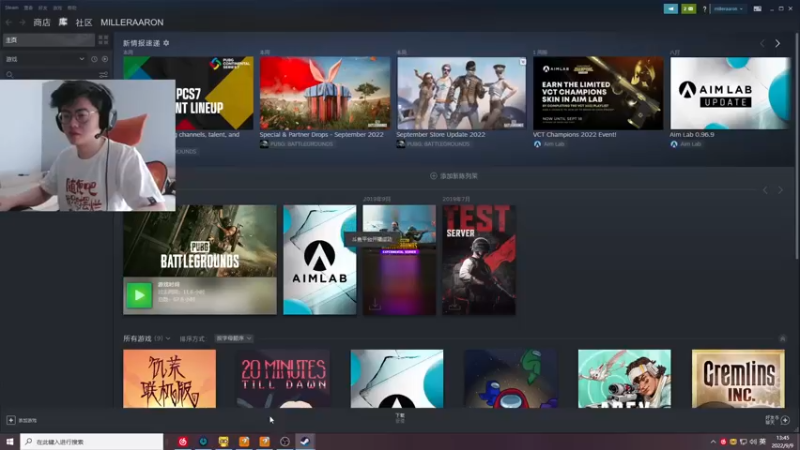Viewport: 800px width, 450px height.
Task: Open the Special & Partner Drops news thumbnail
Action: click(325, 93)
